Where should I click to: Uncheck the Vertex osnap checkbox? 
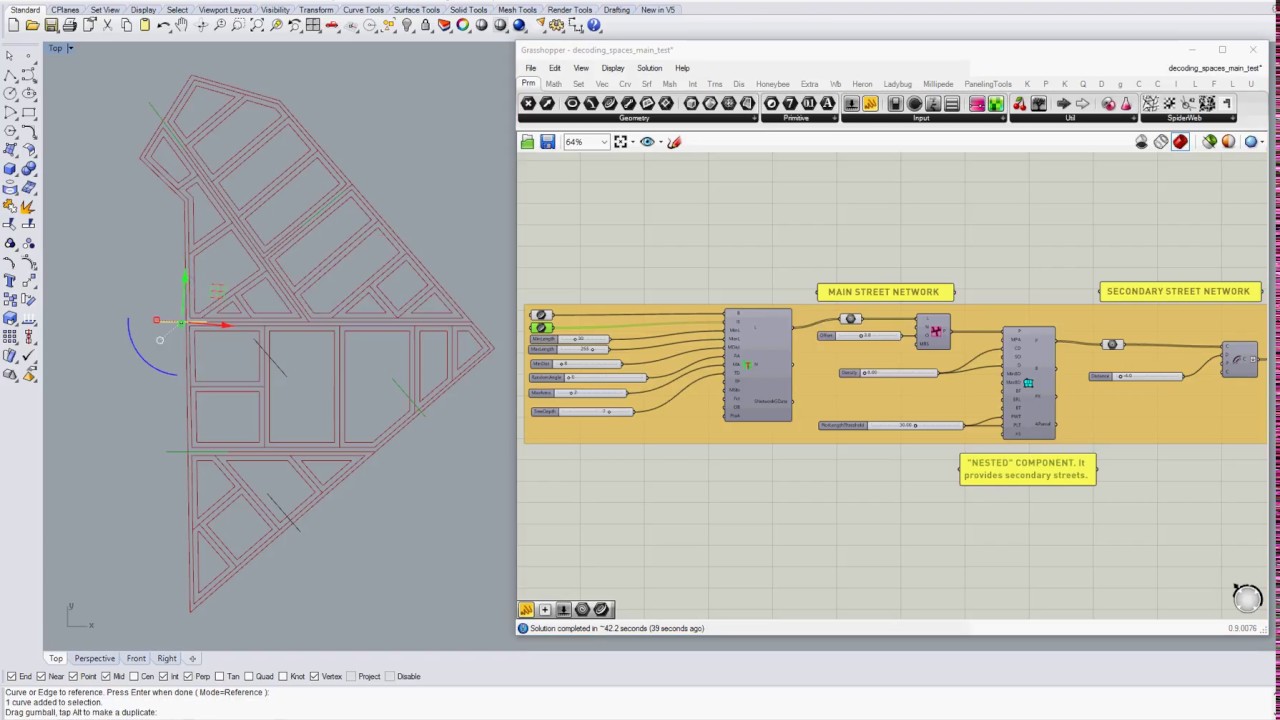[x=314, y=677]
